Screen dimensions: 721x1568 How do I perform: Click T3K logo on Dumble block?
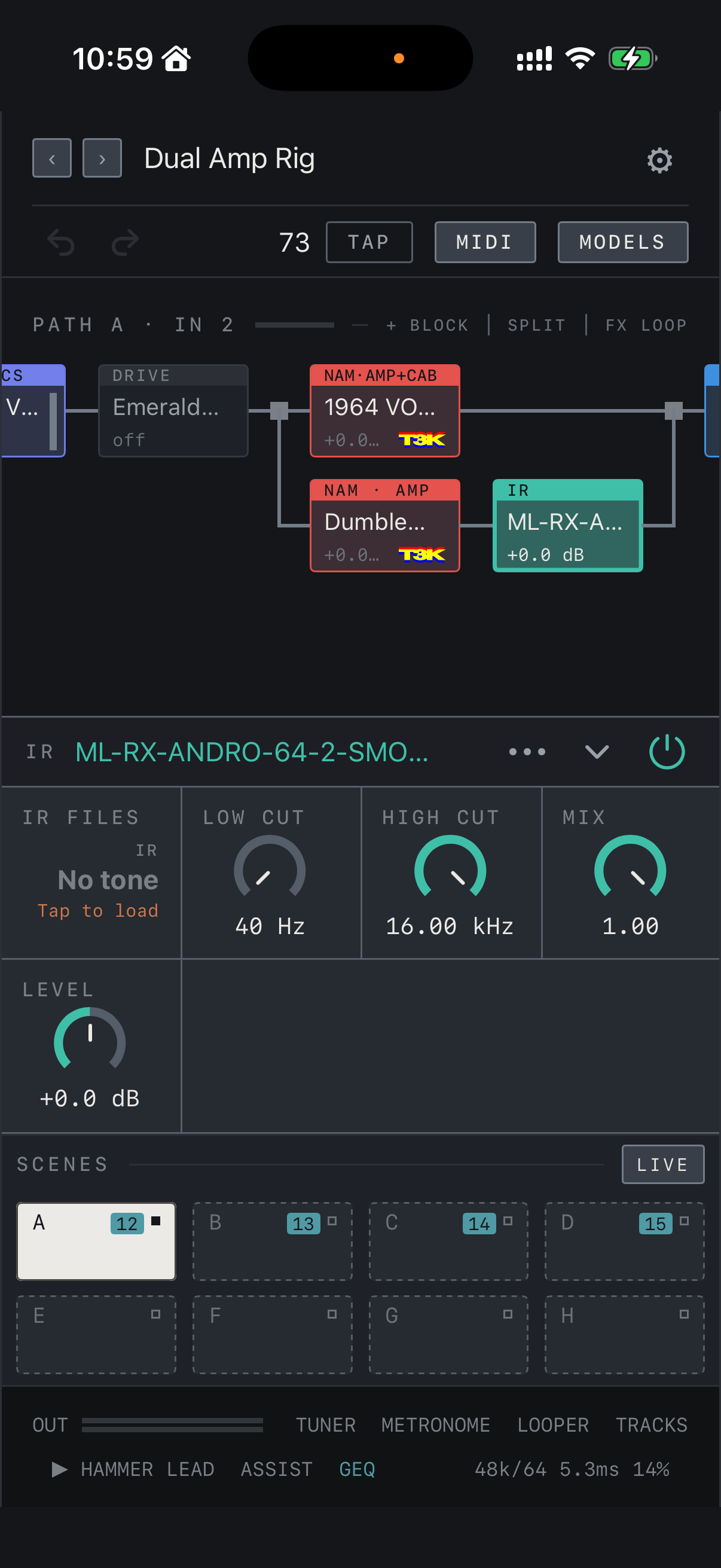[x=421, y=554]
